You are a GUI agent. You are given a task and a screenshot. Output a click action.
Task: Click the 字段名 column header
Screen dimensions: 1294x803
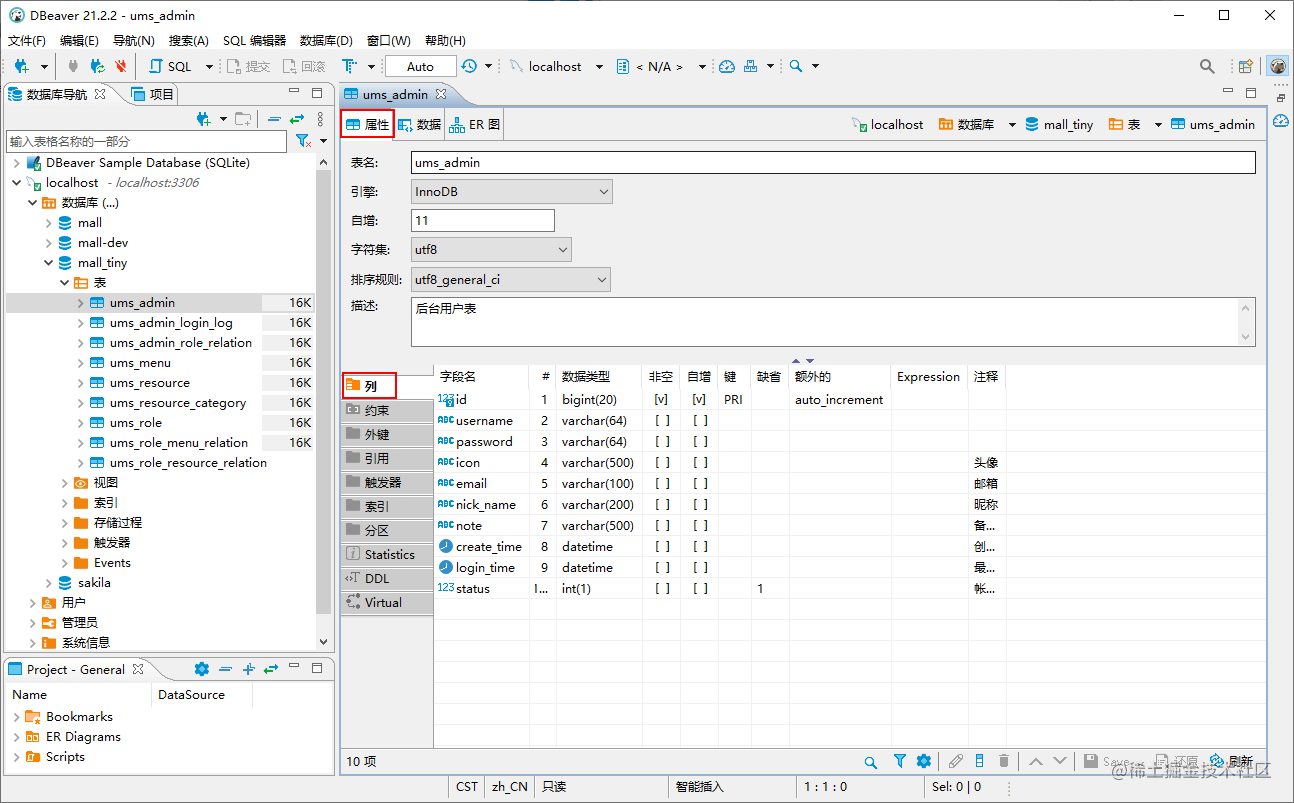click(x=458, y=377)
